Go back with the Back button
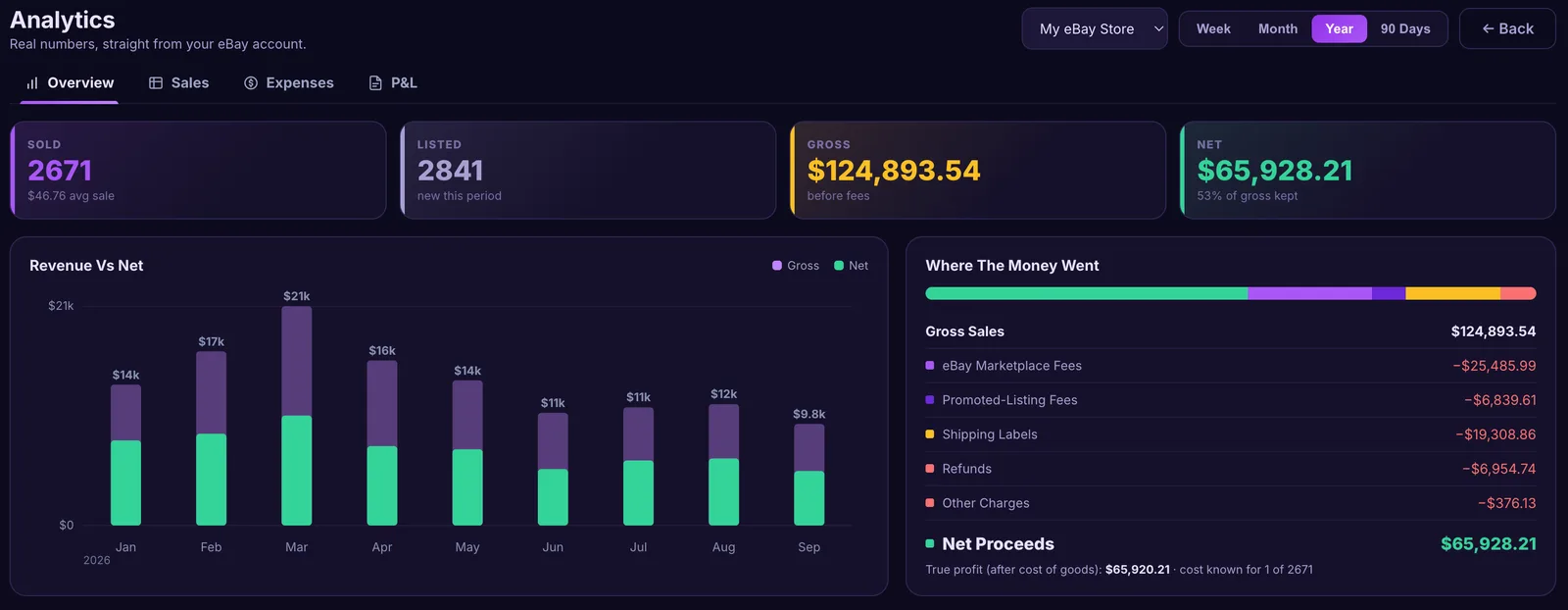 [x=1507, y=29]
